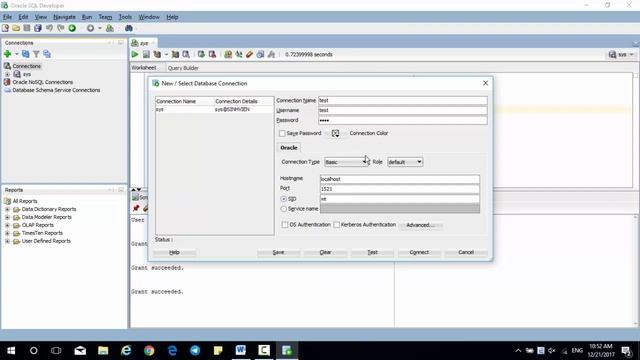This screenshot has height=360, width=640.
Task: Expand OLAP Reports folder
Action: (x=7, y=225)
